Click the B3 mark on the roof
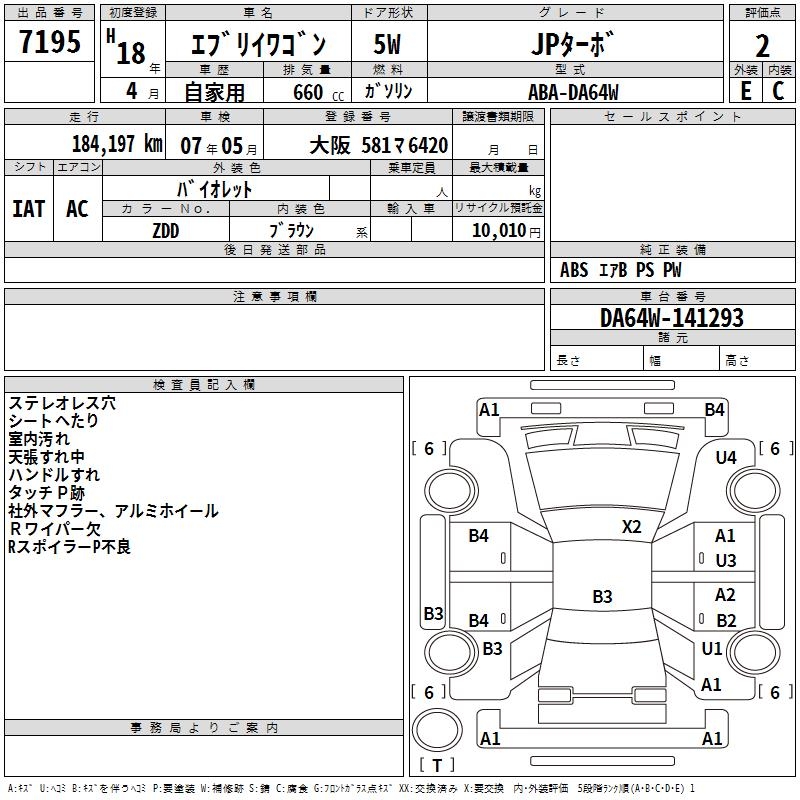The width and height of the screenshot is (800, 800). point(602,597)
